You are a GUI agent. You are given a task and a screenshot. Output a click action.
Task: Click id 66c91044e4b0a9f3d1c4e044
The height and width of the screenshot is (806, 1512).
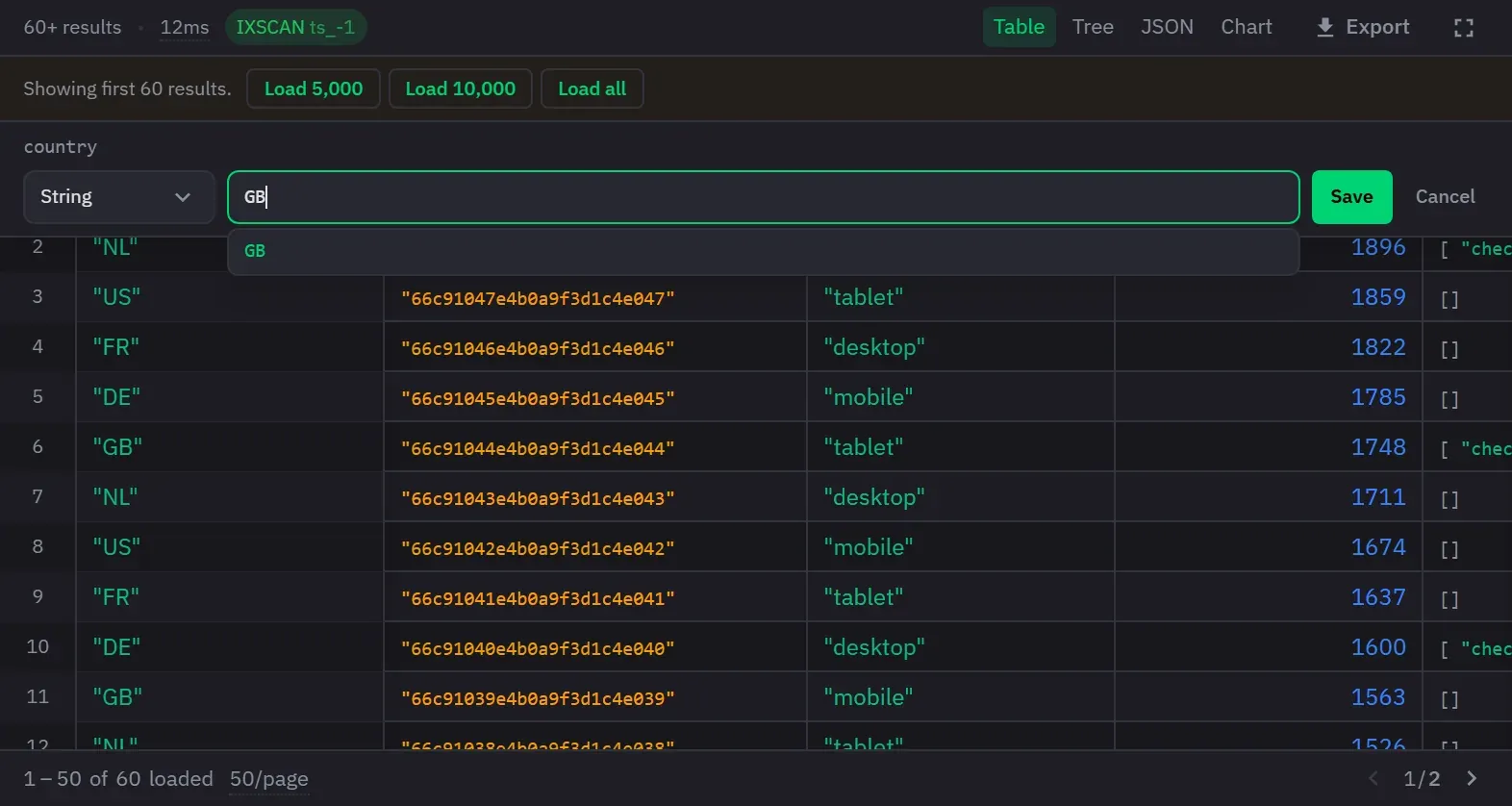(538, 448)
